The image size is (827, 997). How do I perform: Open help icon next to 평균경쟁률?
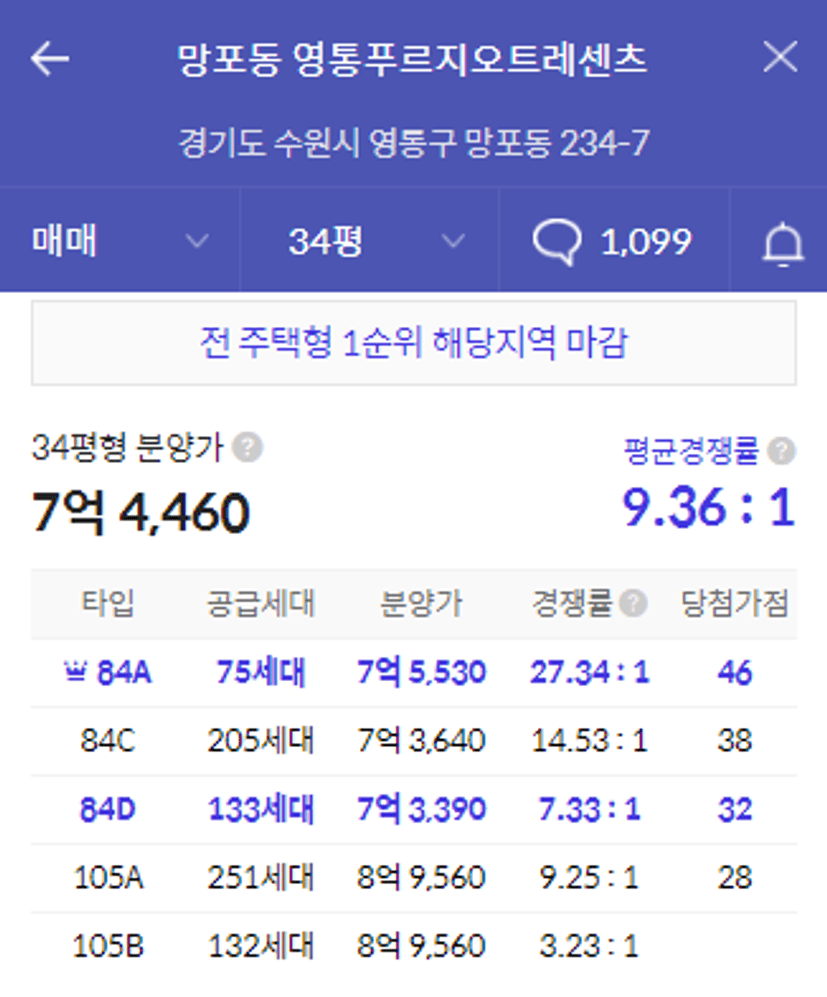[781, 451]
